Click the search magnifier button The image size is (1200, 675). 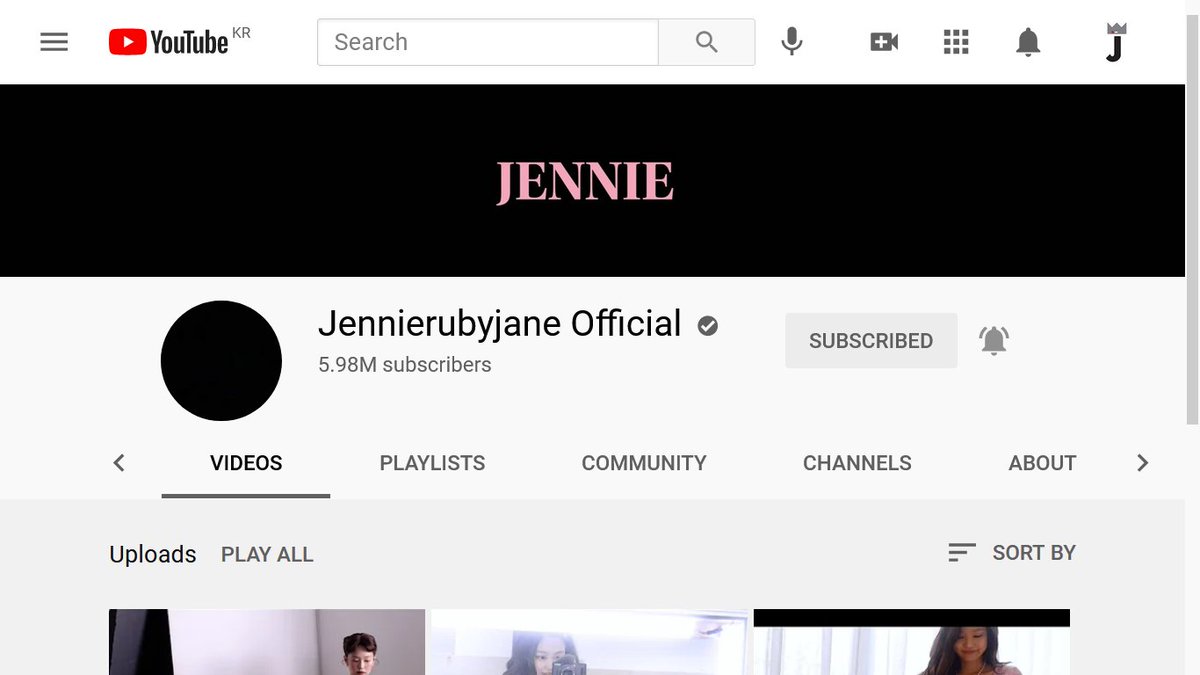coord(706,42)
